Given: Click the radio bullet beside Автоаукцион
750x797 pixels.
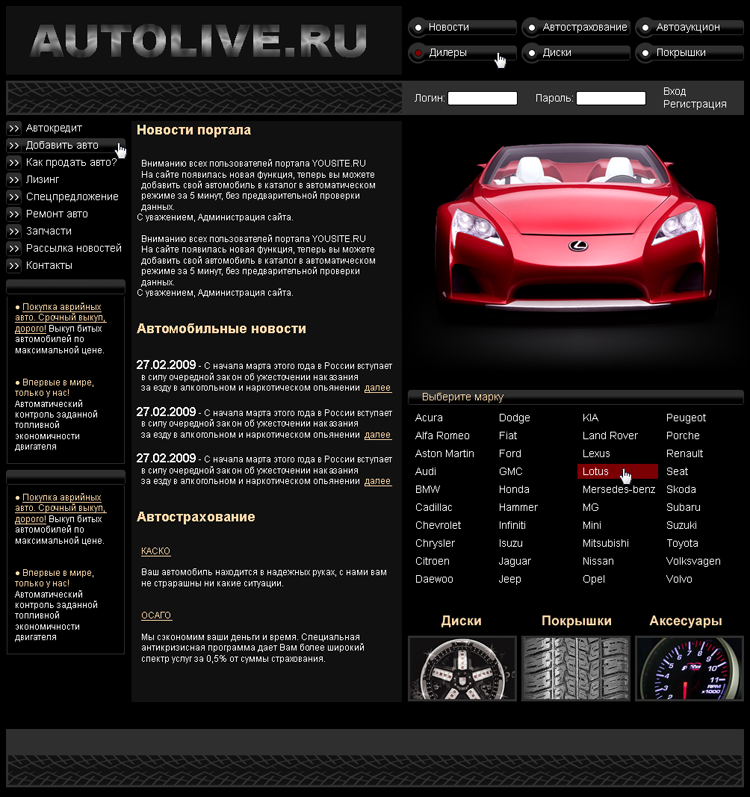Looking at the screenshot, I should 645,27.
